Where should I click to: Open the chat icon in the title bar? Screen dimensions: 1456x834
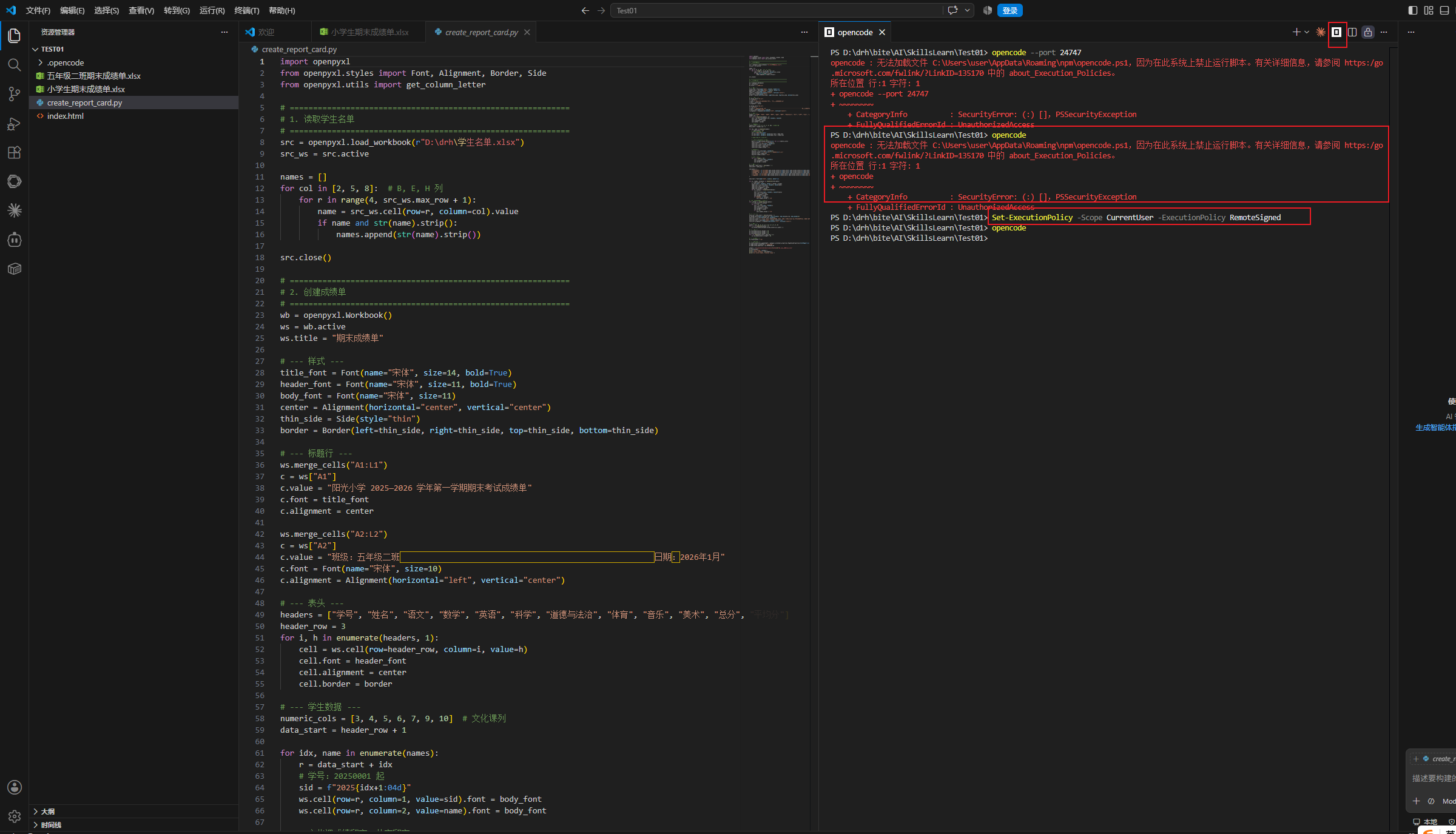point(952,10)
